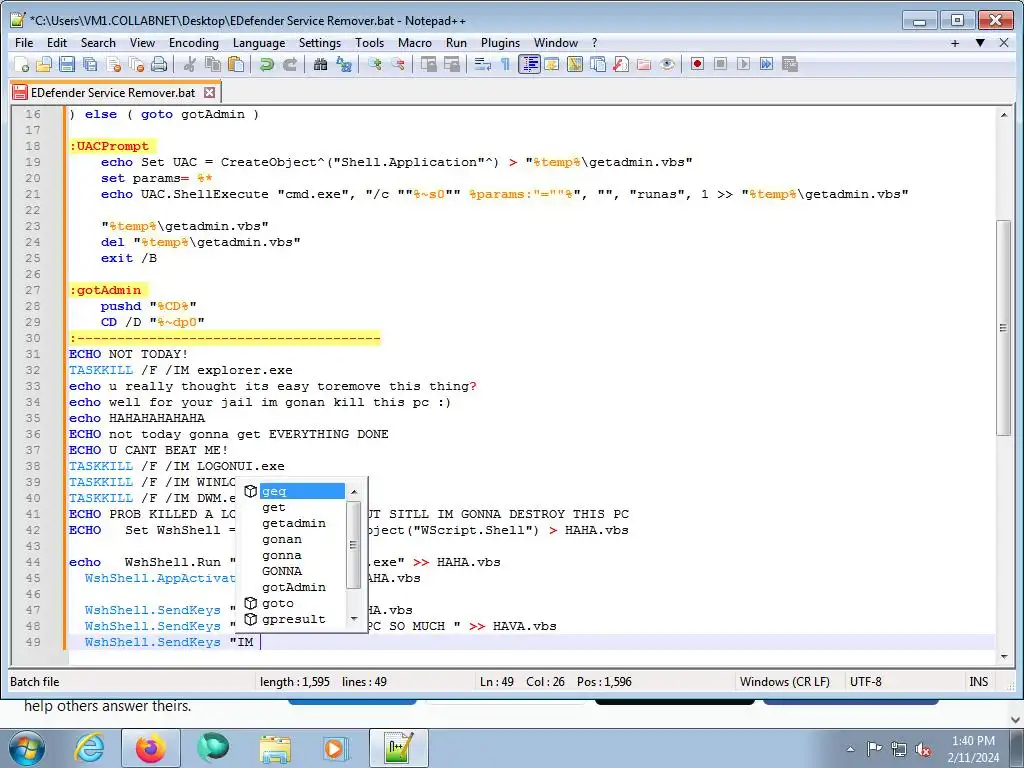
Task: Click the Stop Recording macro icon
Action: [x=720, y=64]
